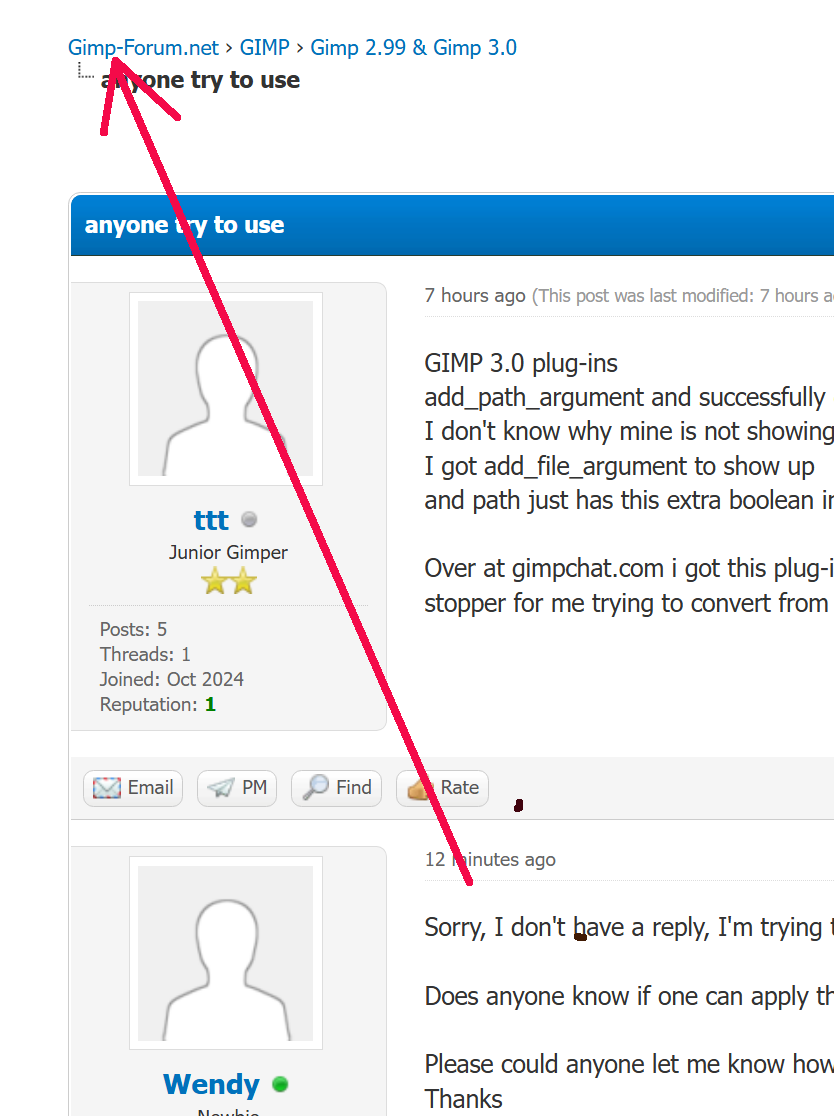Go to the GIMP breadcrumb link
The image size is (834, 1116).
coord(264,48)
